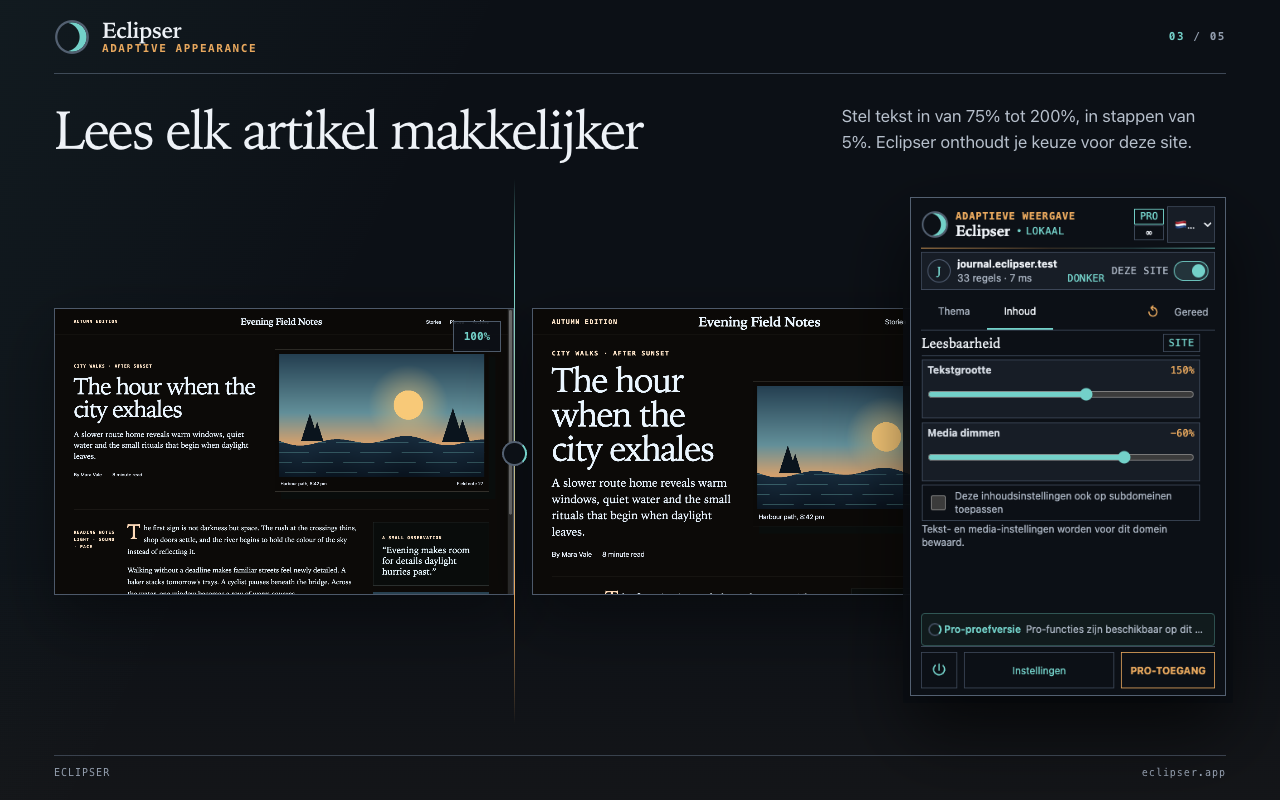The image size is (1280, 800).
Task: Click '33 regels · 7 ms' stats text
Action: point(996,278)
